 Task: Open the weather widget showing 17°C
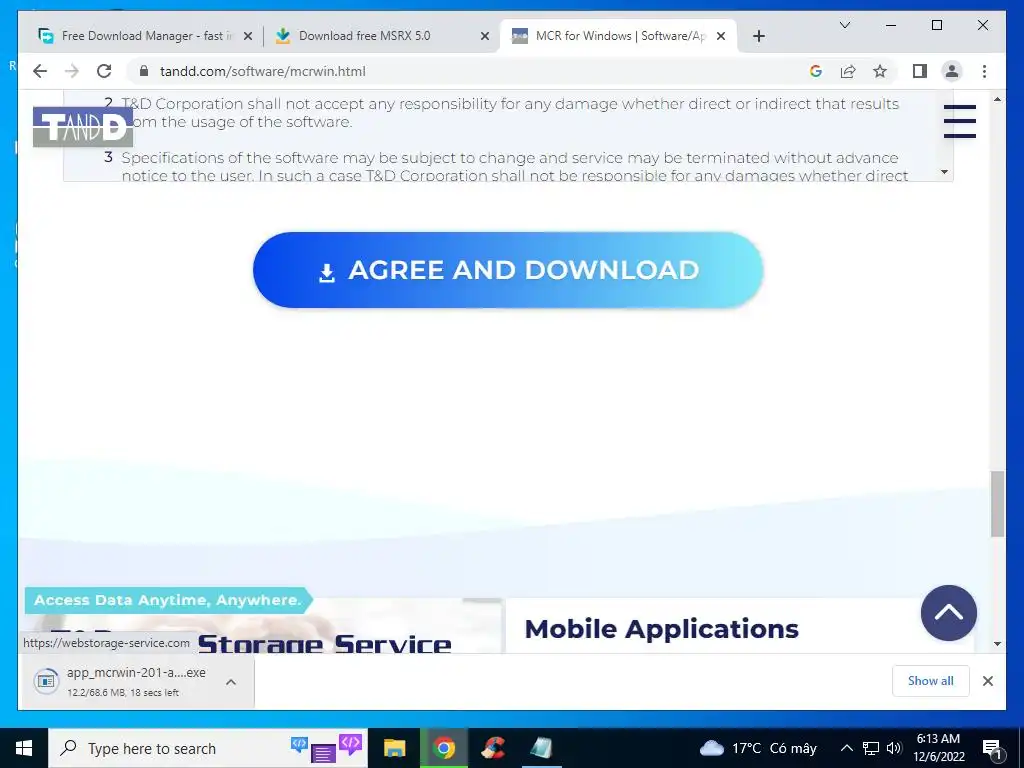click(758, 748)
